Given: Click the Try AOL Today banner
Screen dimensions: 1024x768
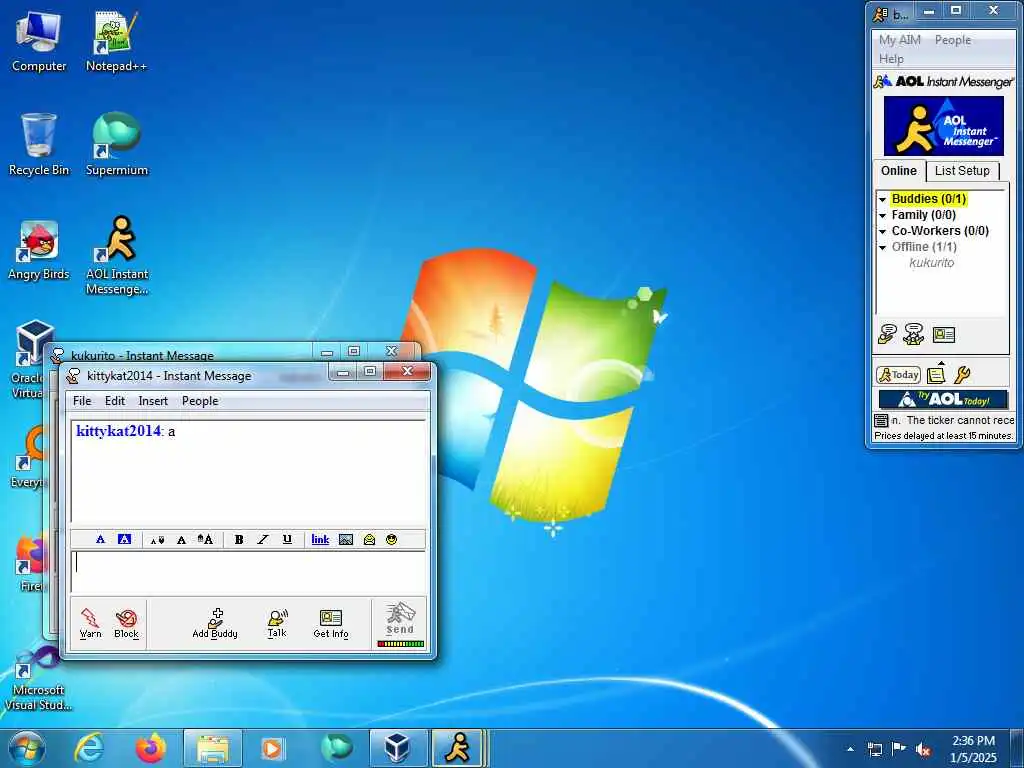Looking at the screenshot, I should click(943, 399).
